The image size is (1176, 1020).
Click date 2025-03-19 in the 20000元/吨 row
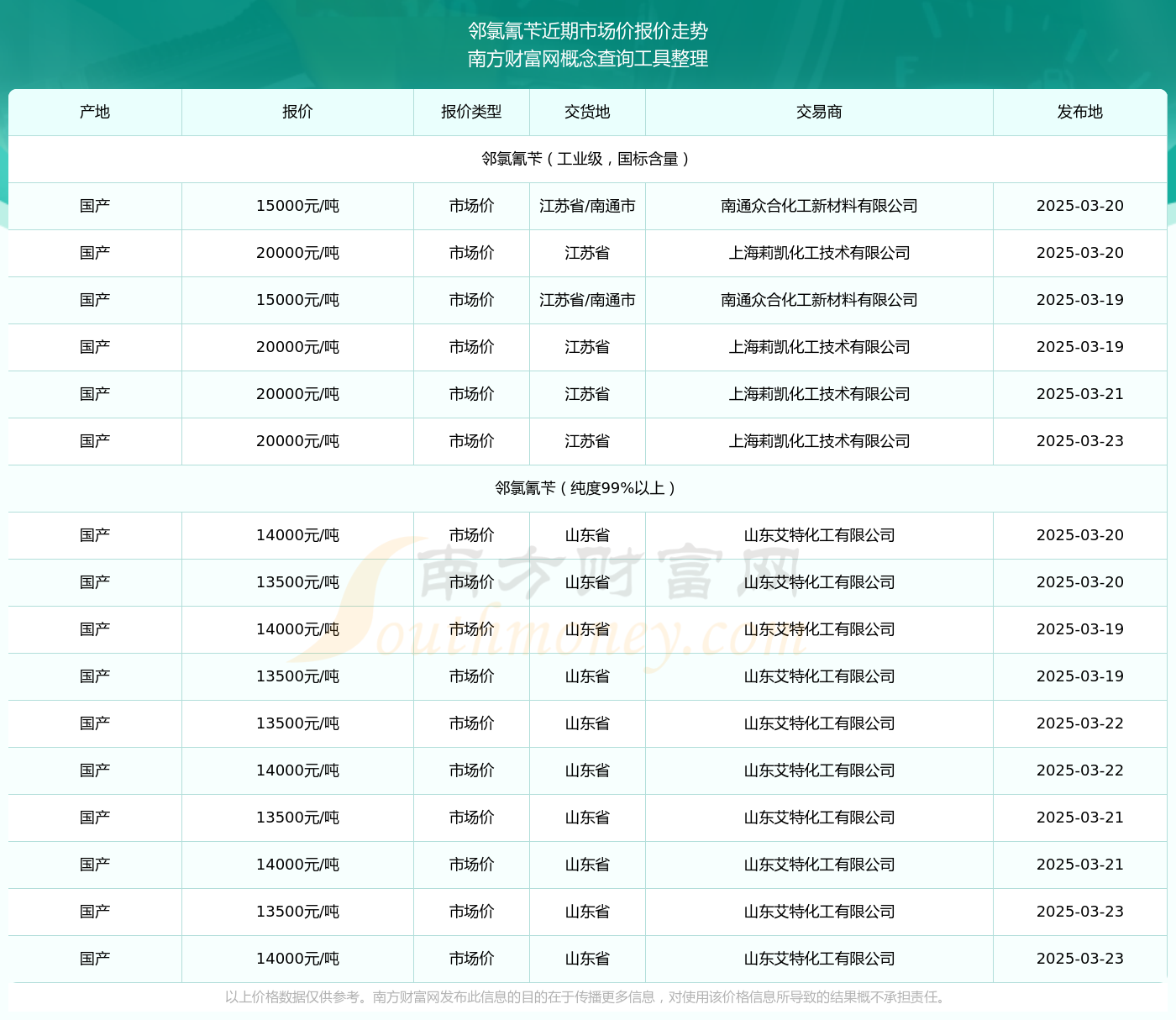coord(1079,347)
